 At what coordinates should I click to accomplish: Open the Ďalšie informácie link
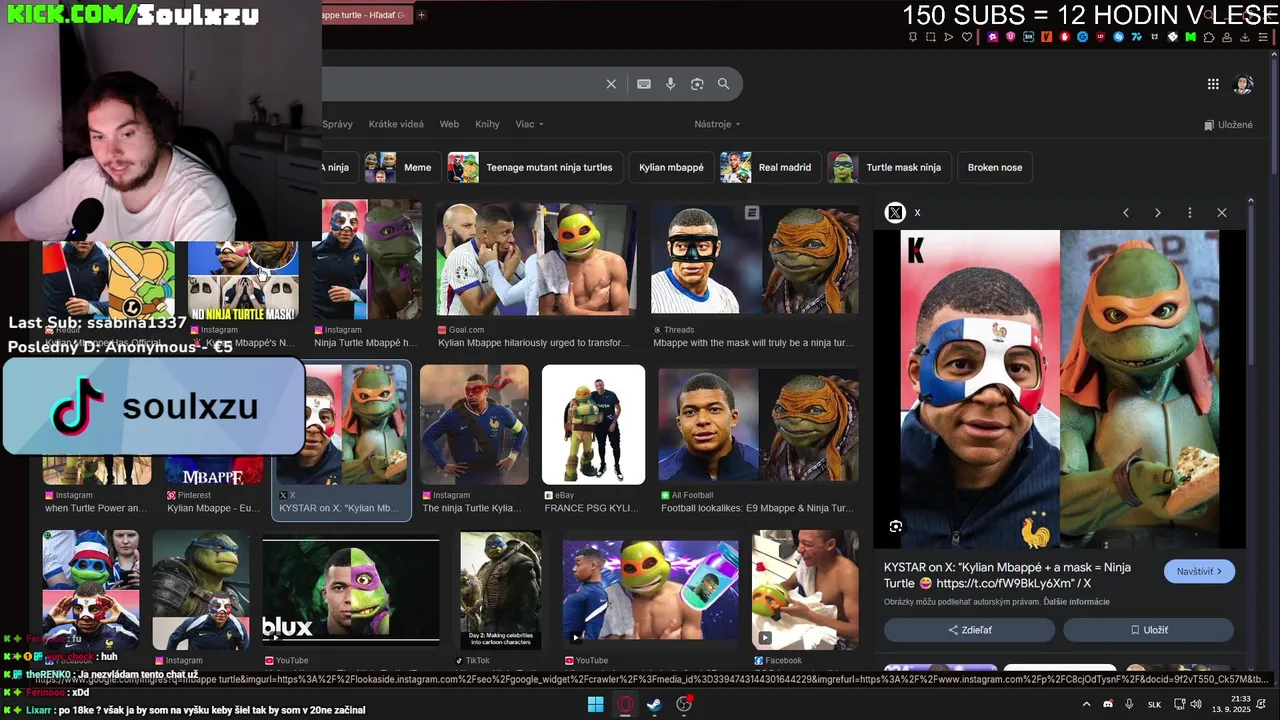[1076, 602]
